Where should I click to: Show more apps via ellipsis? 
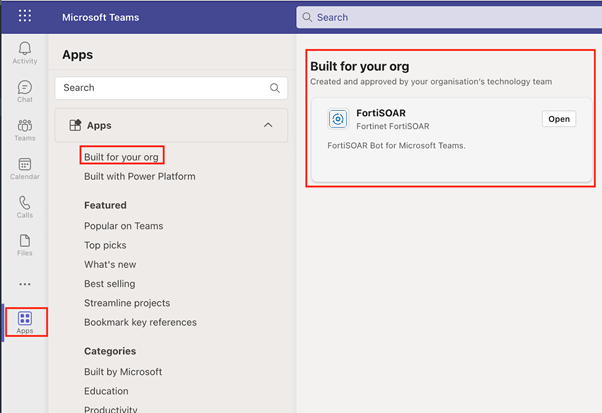(25, 284)
